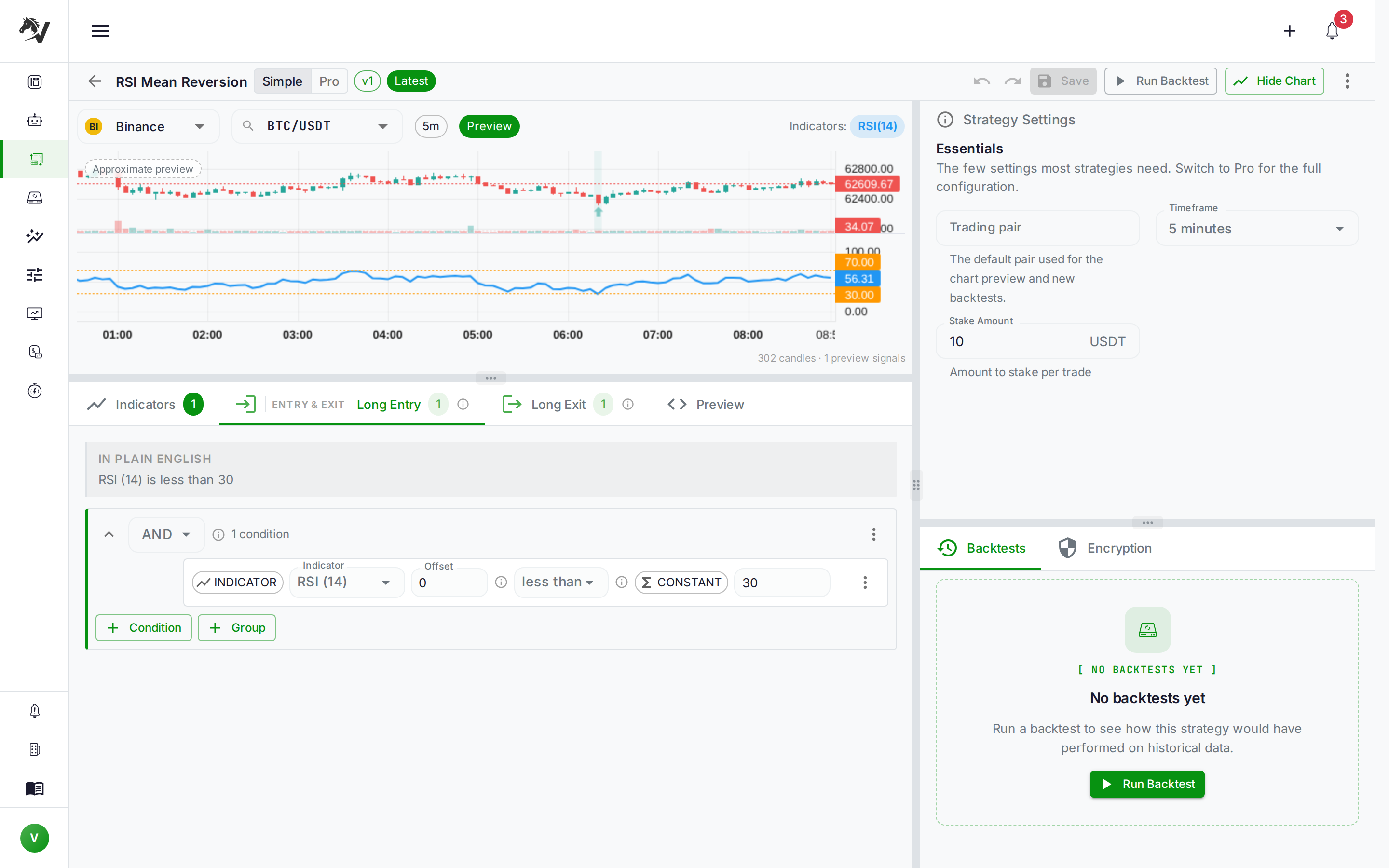Screen dimensions: 1389x868
Task: Open the Timeframe 5 minutes dropdown
Action: pos(1256,229)
